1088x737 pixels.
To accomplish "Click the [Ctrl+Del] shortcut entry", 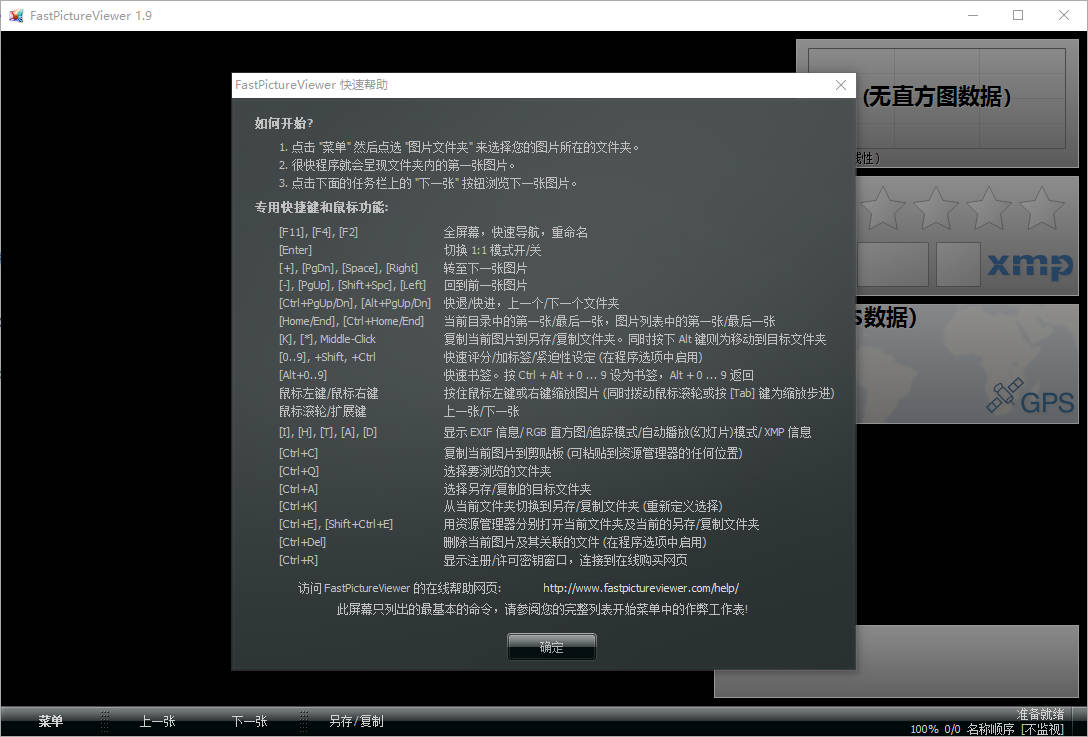I will [x=303, y=542].
